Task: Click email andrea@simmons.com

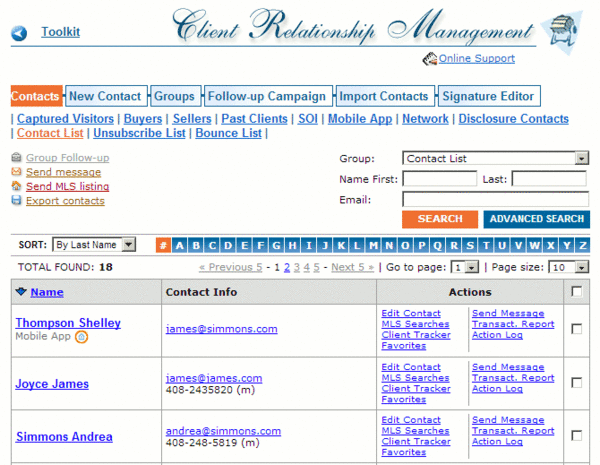Action: [x=223, y=431]
